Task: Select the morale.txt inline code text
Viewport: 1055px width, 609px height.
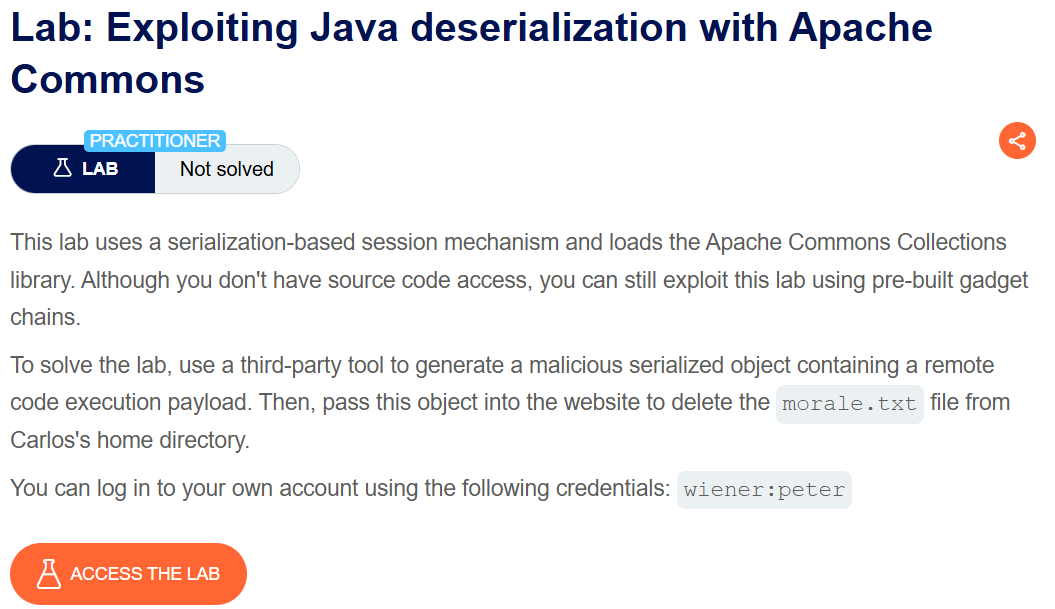Action: (849, 404)
